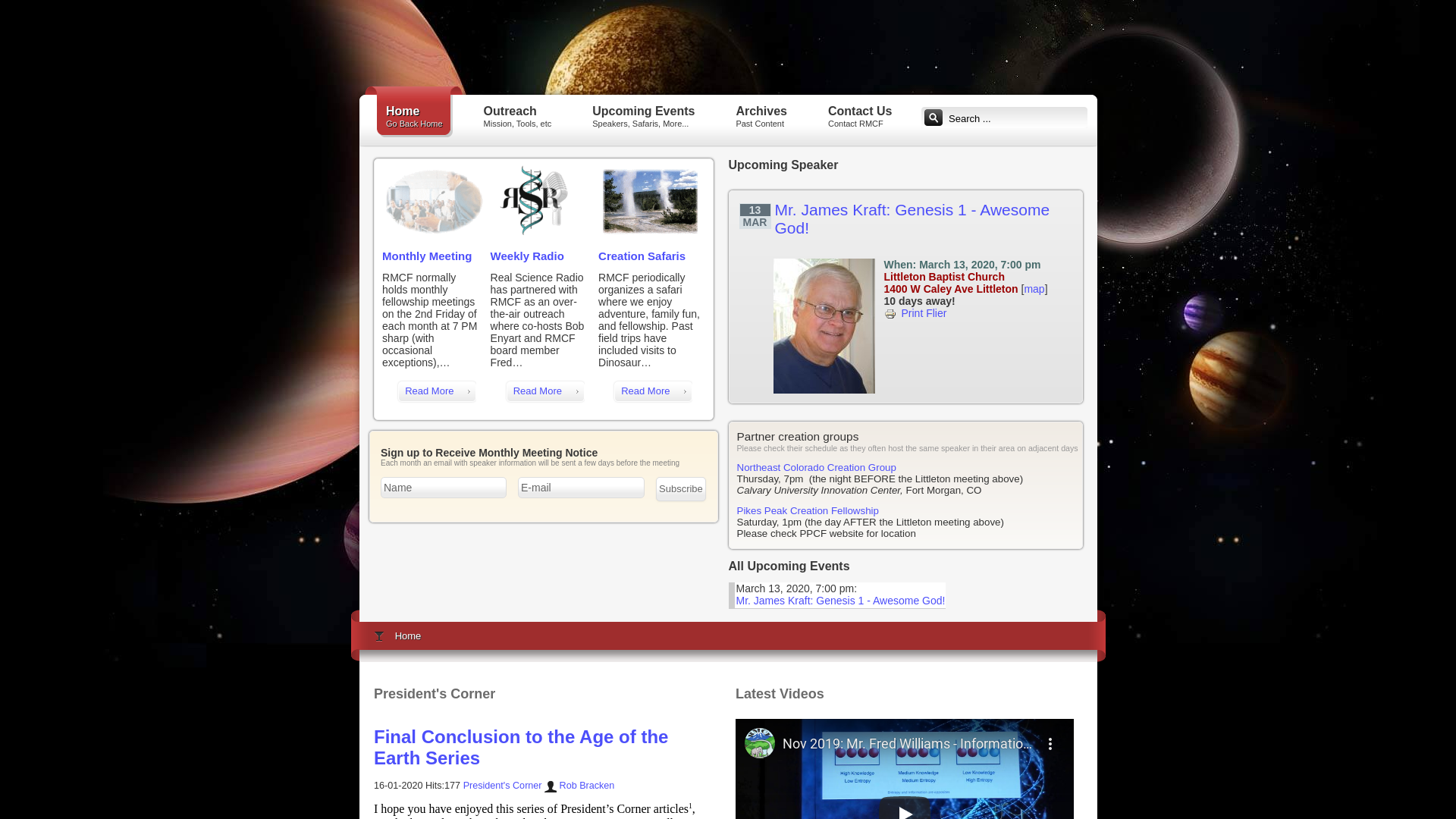Open Northeast Colorado Creation Group link
Screen dimensions: 1456x819
pos(816,468)
